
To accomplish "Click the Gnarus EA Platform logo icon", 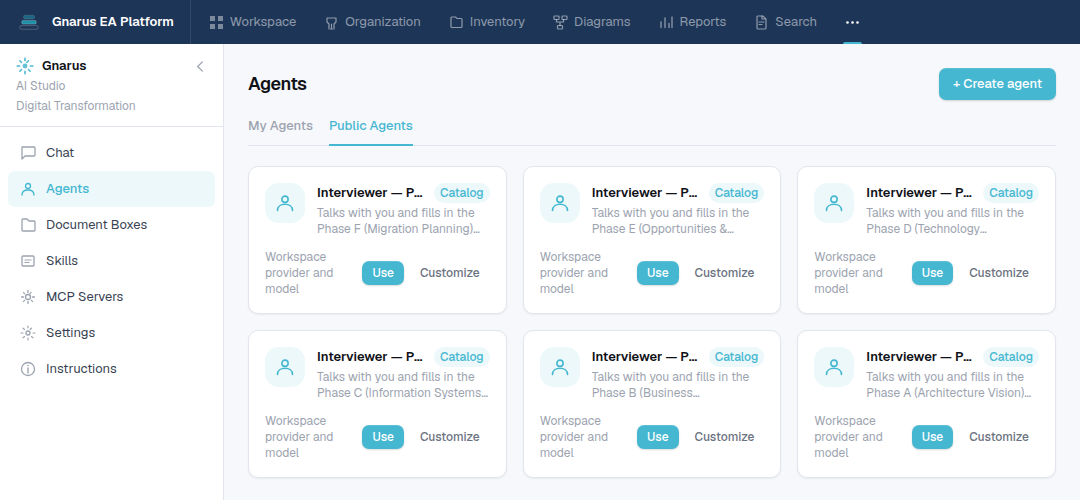I will [x=29, y=22].
